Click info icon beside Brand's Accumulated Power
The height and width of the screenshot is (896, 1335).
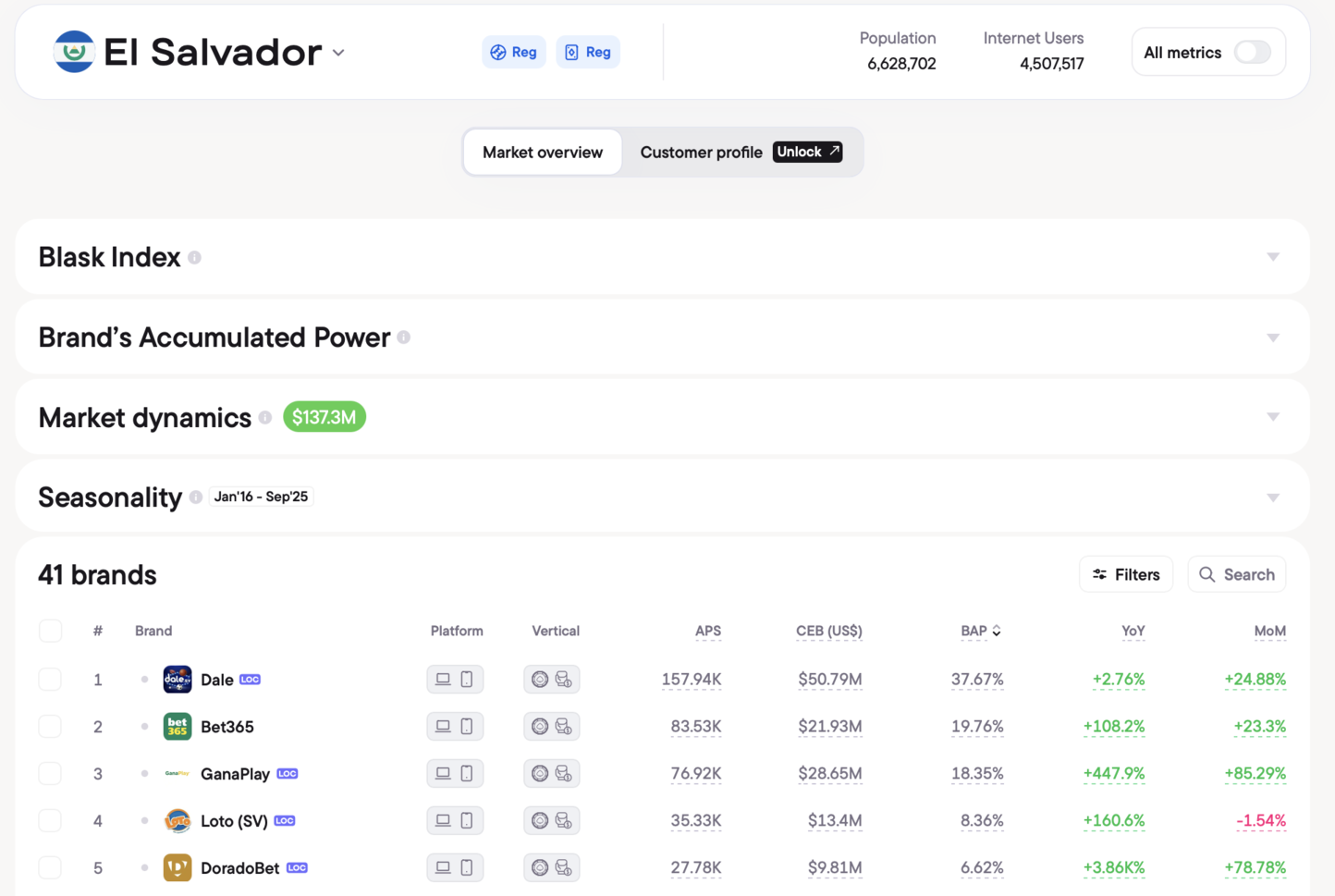point(404,338)
